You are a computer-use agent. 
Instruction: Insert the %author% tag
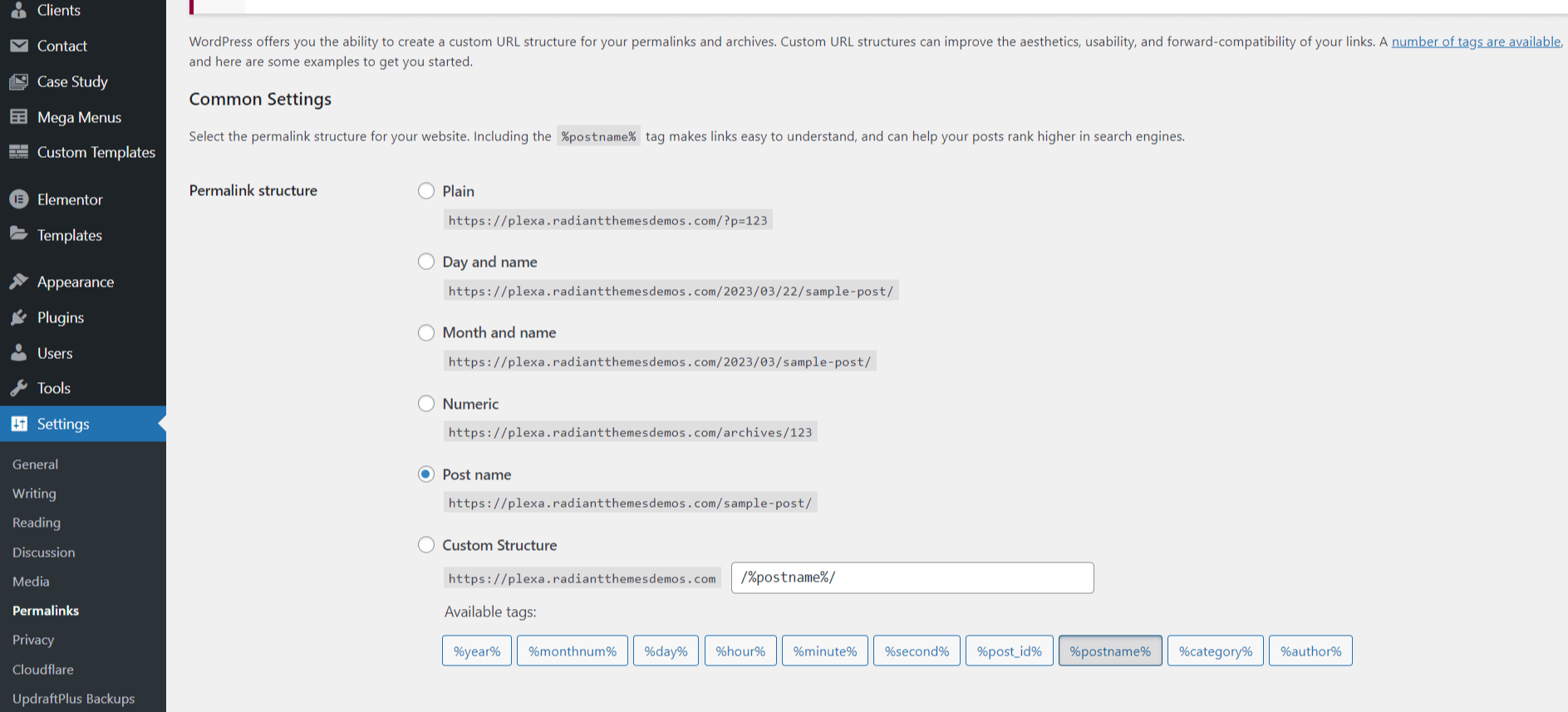point(1310,651)
